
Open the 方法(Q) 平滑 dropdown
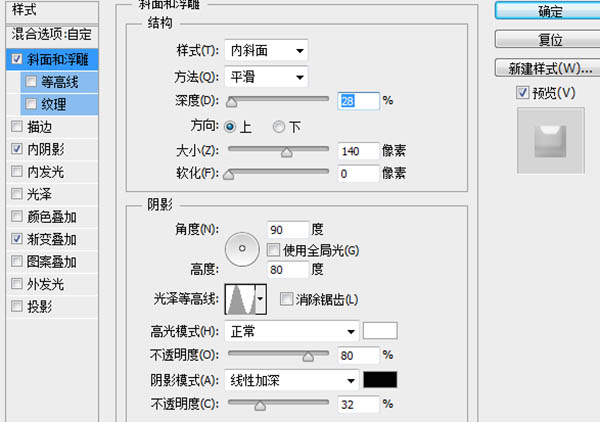click(x=266, y=77)
